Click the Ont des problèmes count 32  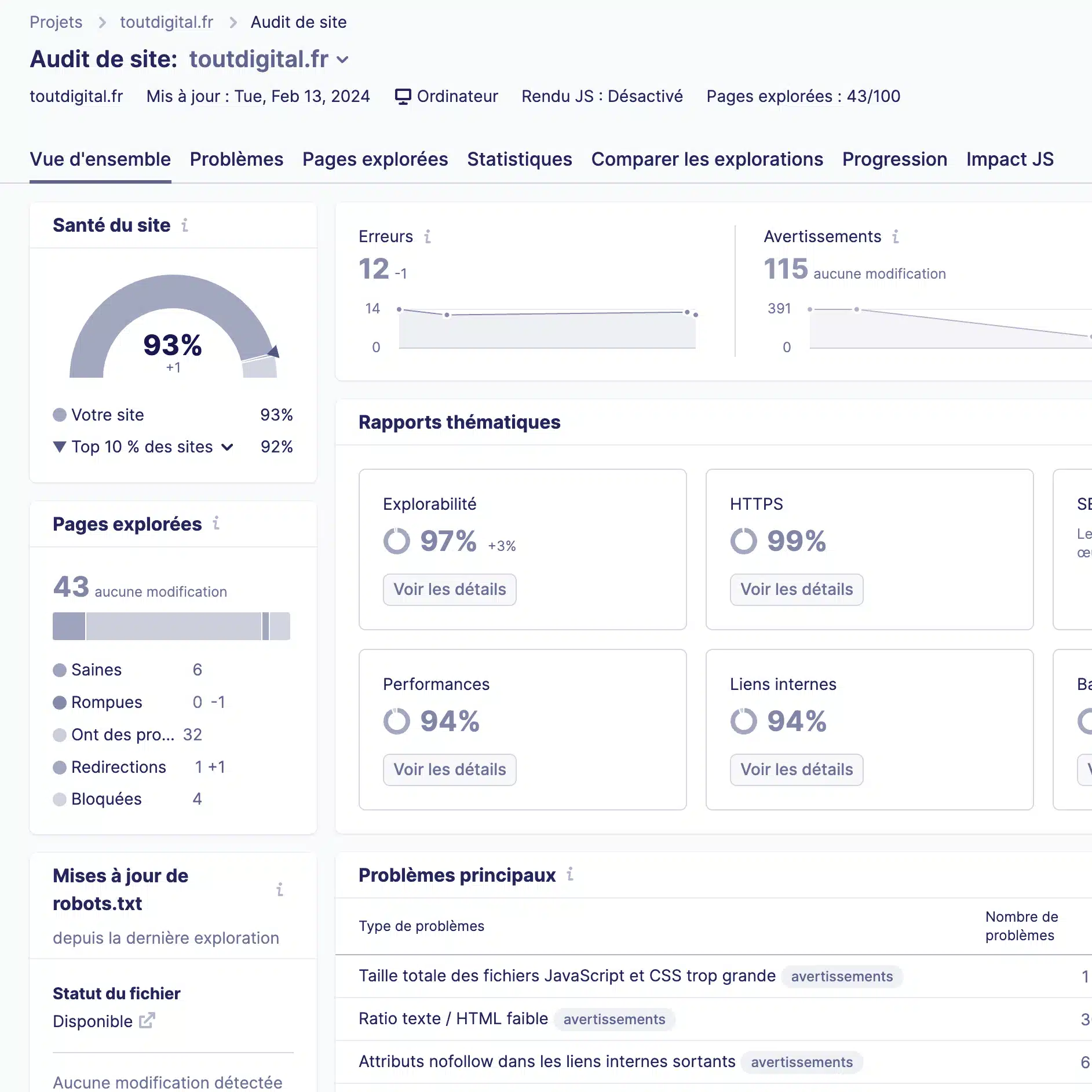click(192, 735)
